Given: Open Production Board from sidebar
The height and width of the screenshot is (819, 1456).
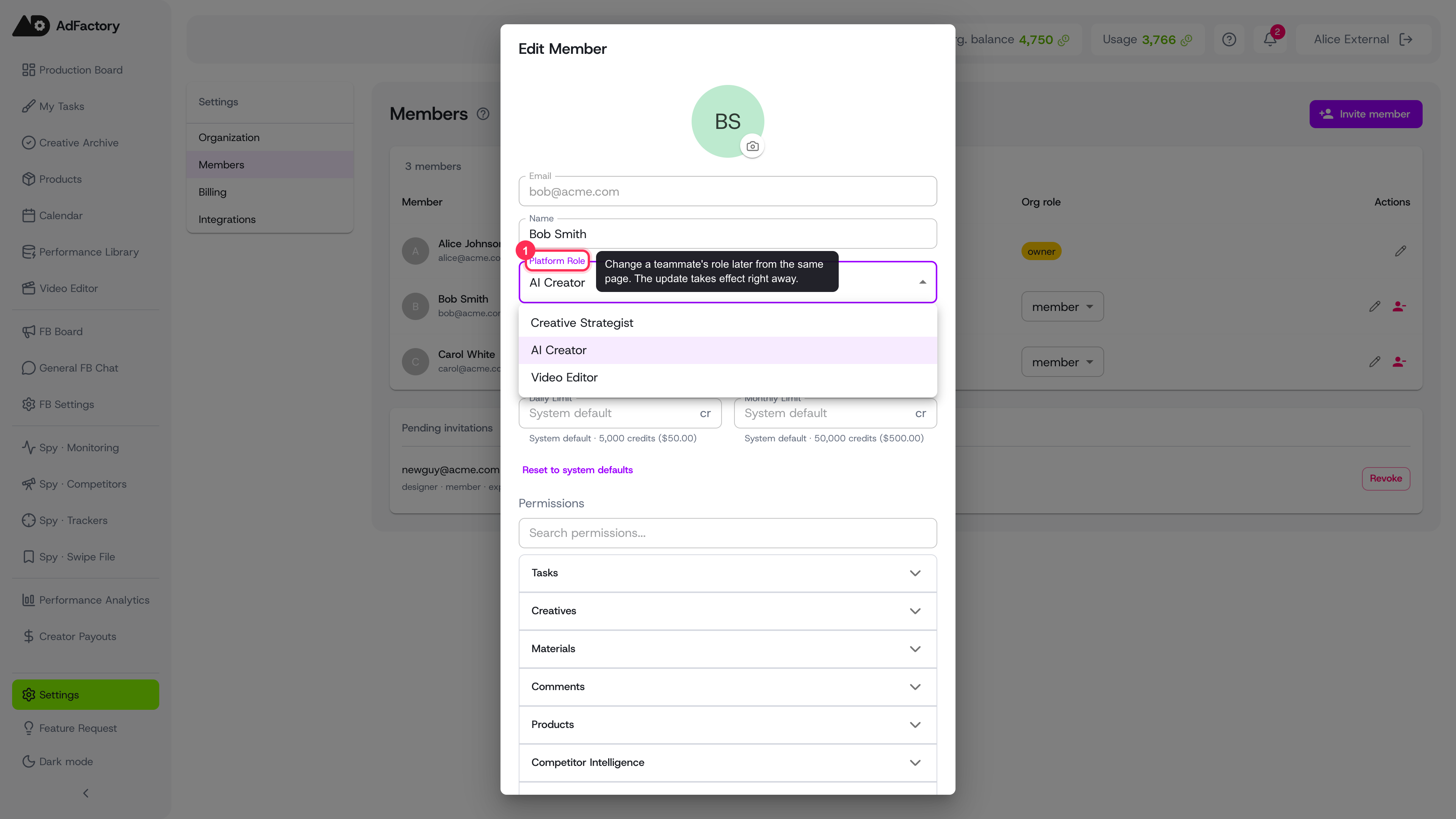Looking at the screenshot, I should [x=85, y=69].
